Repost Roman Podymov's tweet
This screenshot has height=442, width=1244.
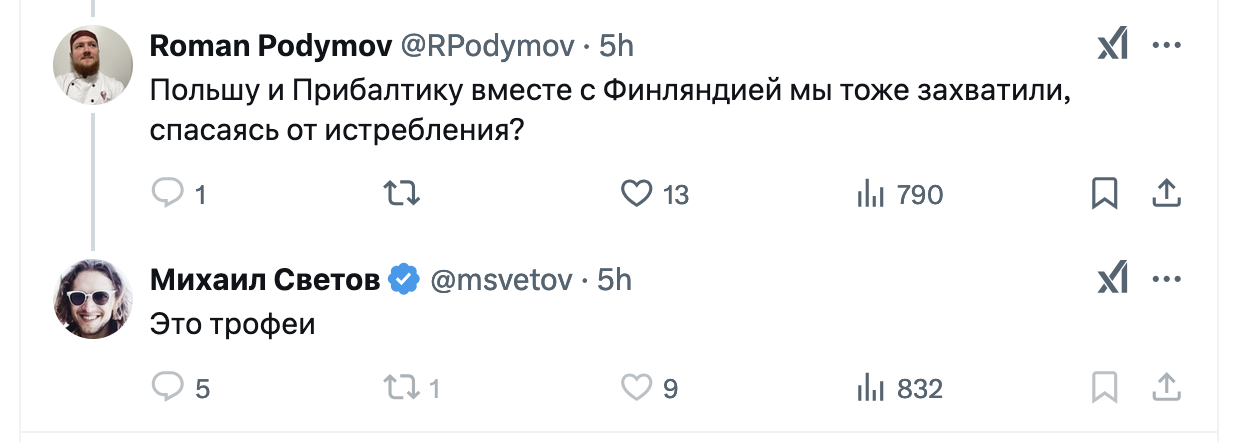pos(402,194)
